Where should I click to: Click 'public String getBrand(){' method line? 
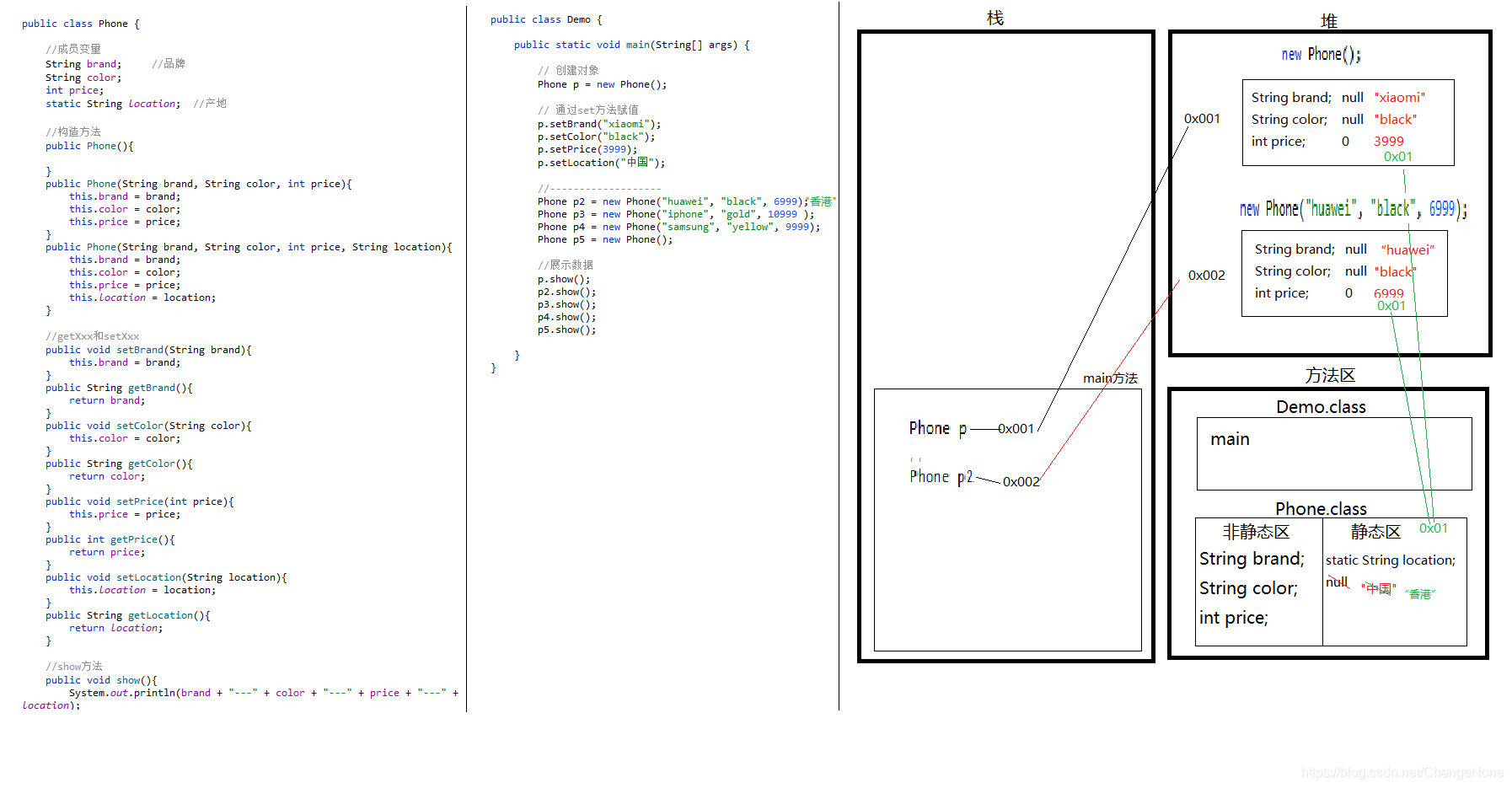pos(119,388)
